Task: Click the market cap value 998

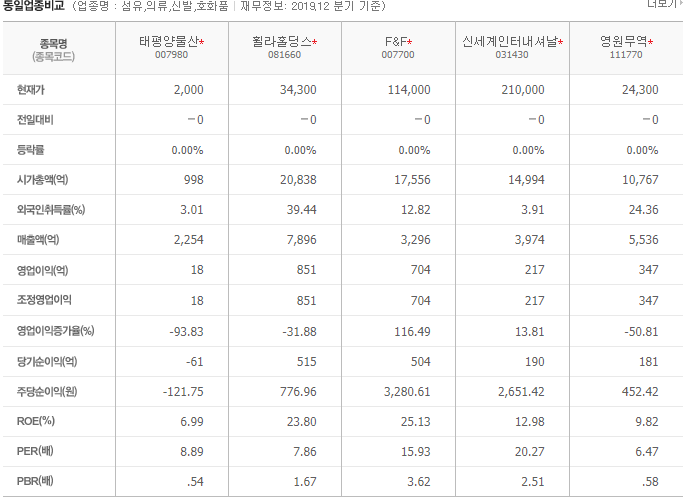Action: pyautogui.click(x=194, y=180)
